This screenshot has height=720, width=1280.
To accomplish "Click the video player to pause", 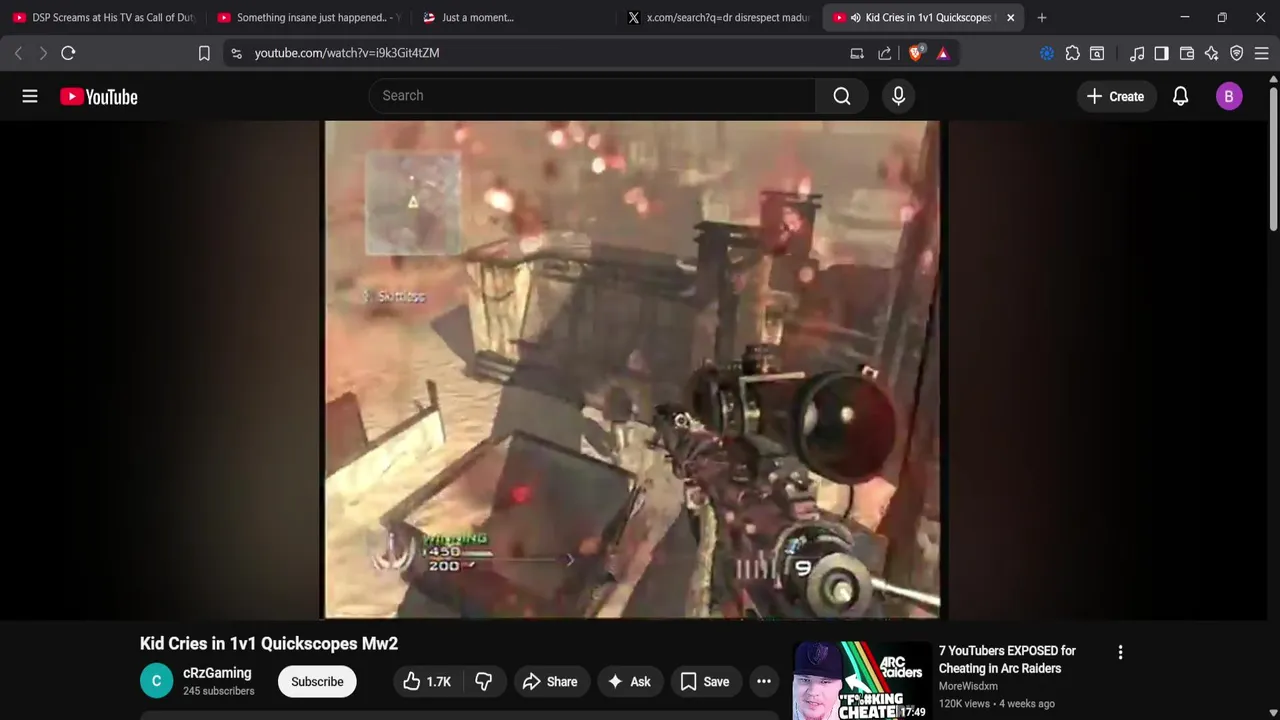I will click(x=632, y=370).
